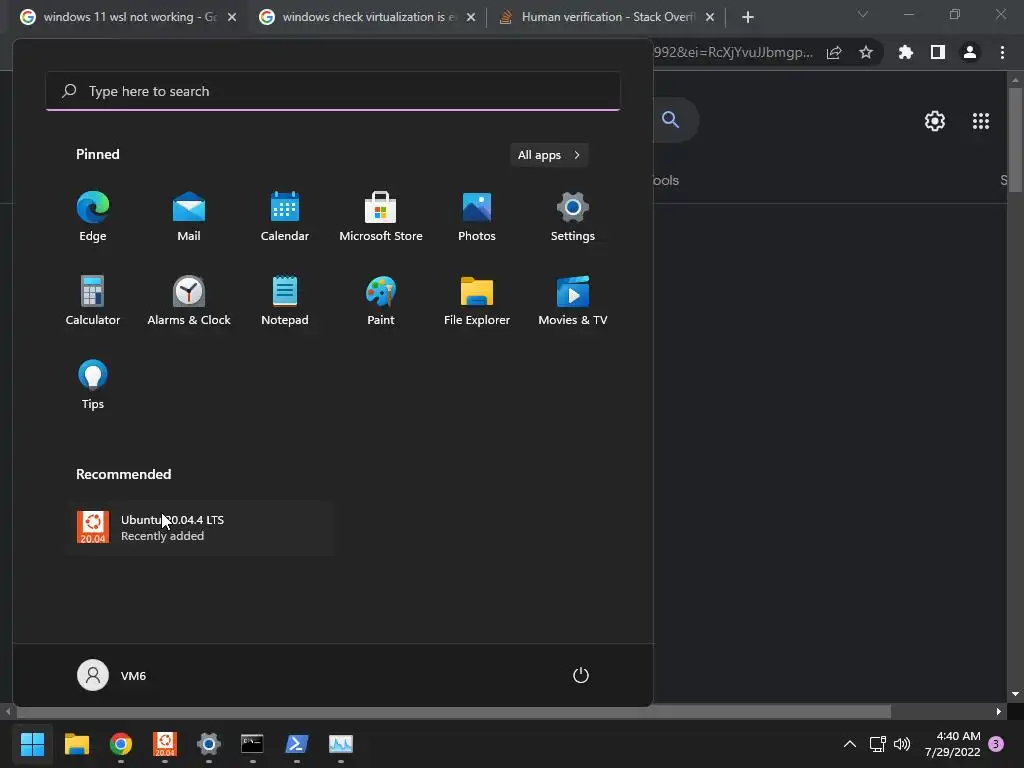Switch to Command Prompt on the taskbar

coord(252,743)
